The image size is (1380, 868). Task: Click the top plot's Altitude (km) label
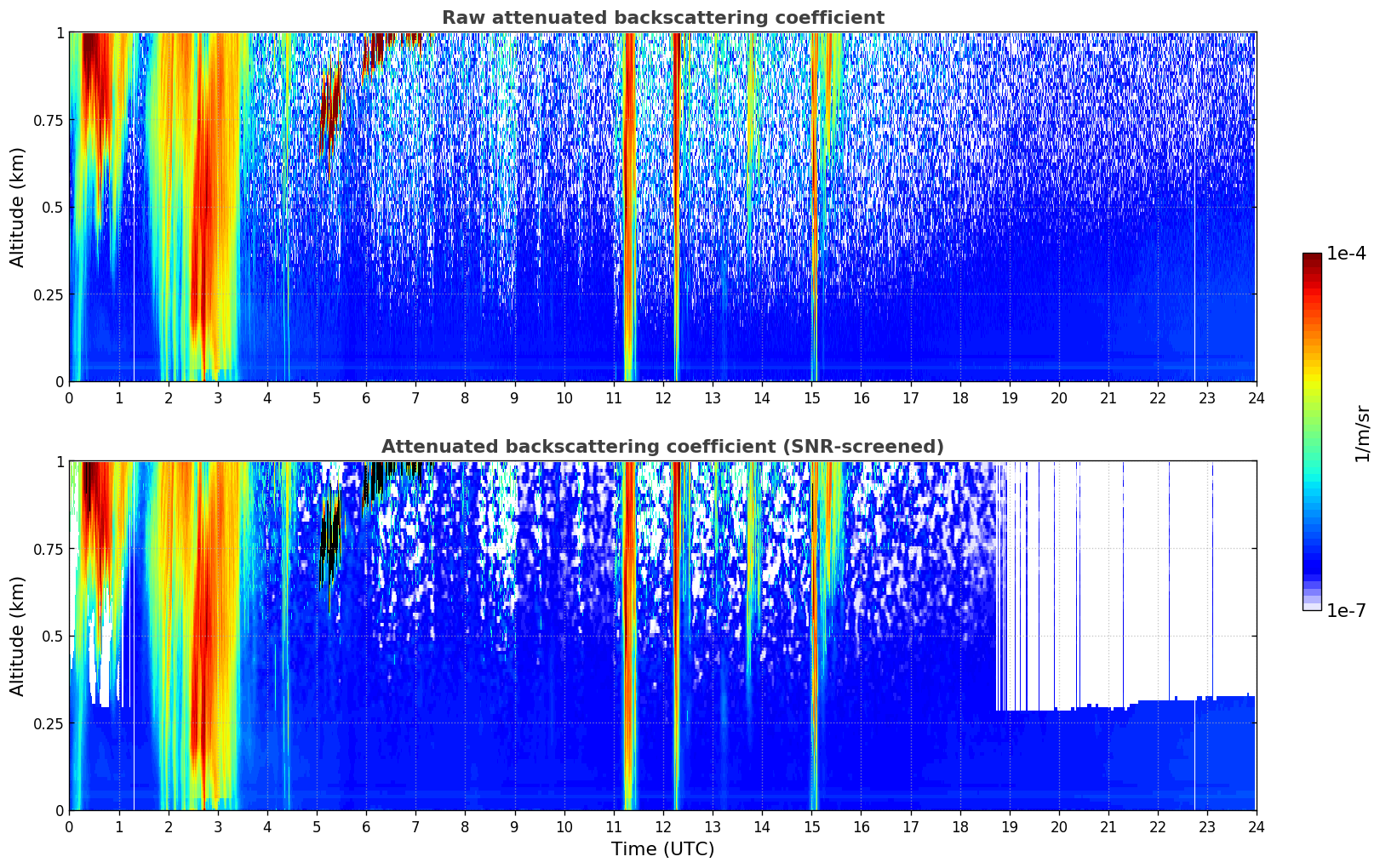point(18,207)
